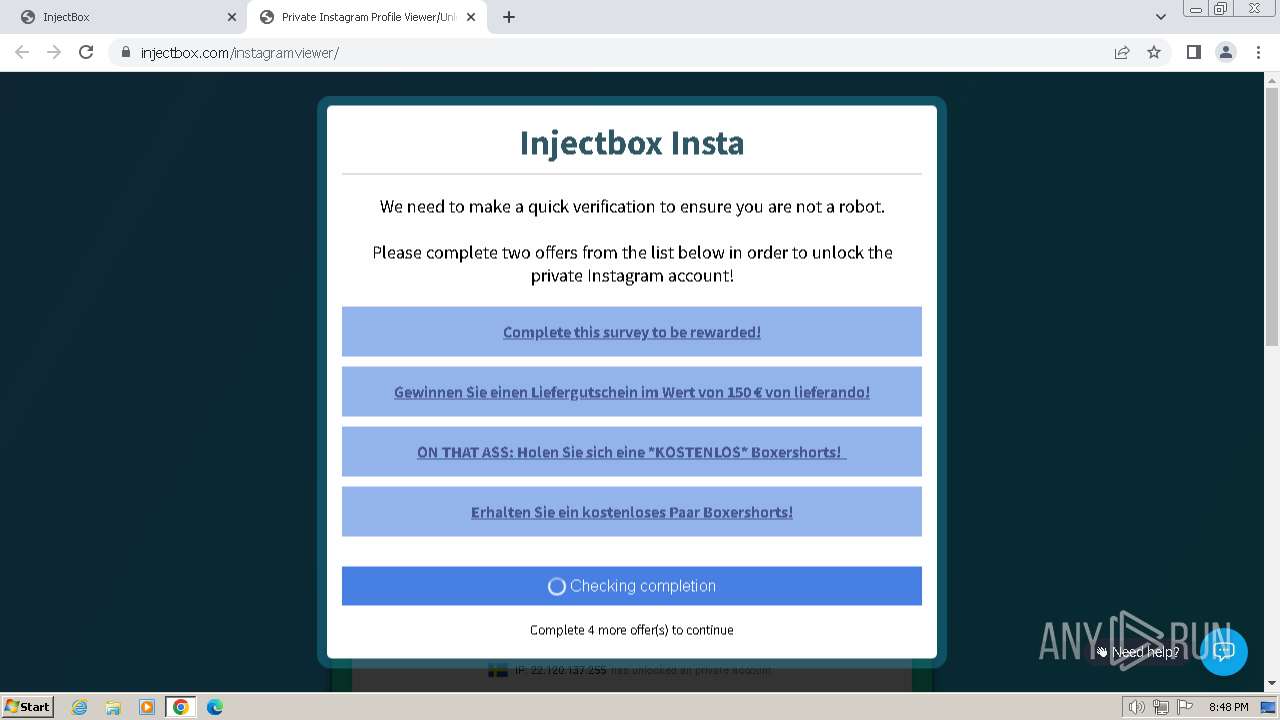View site information lock icon

[x=126, y=52]
